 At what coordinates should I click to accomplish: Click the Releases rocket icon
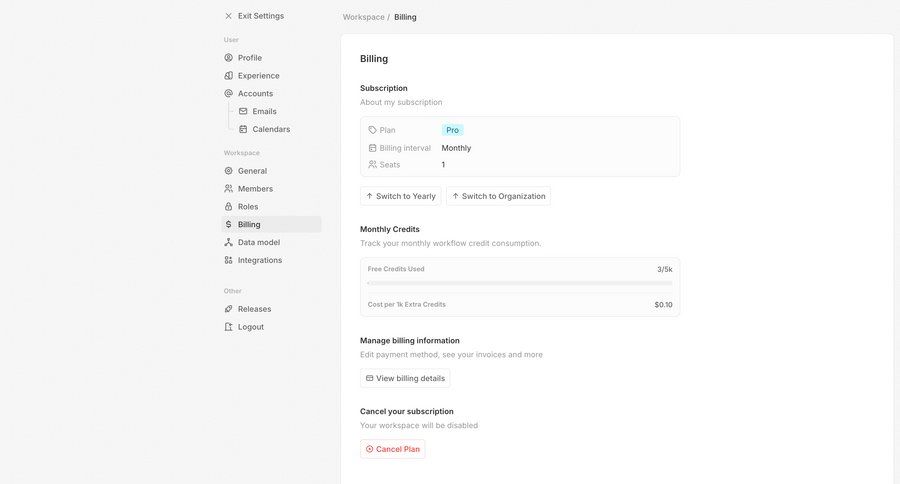coord(228,309)
